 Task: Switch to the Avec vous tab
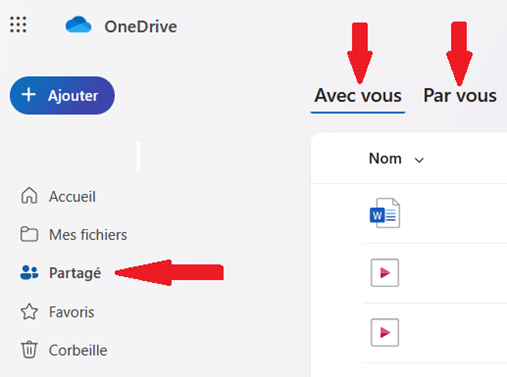358,96
